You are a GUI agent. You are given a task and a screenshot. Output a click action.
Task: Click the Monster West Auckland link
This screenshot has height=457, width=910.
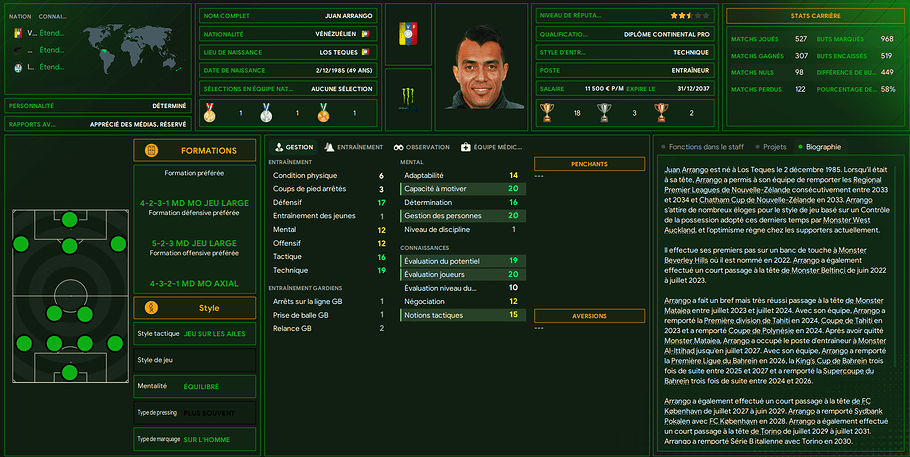point(767,225)
